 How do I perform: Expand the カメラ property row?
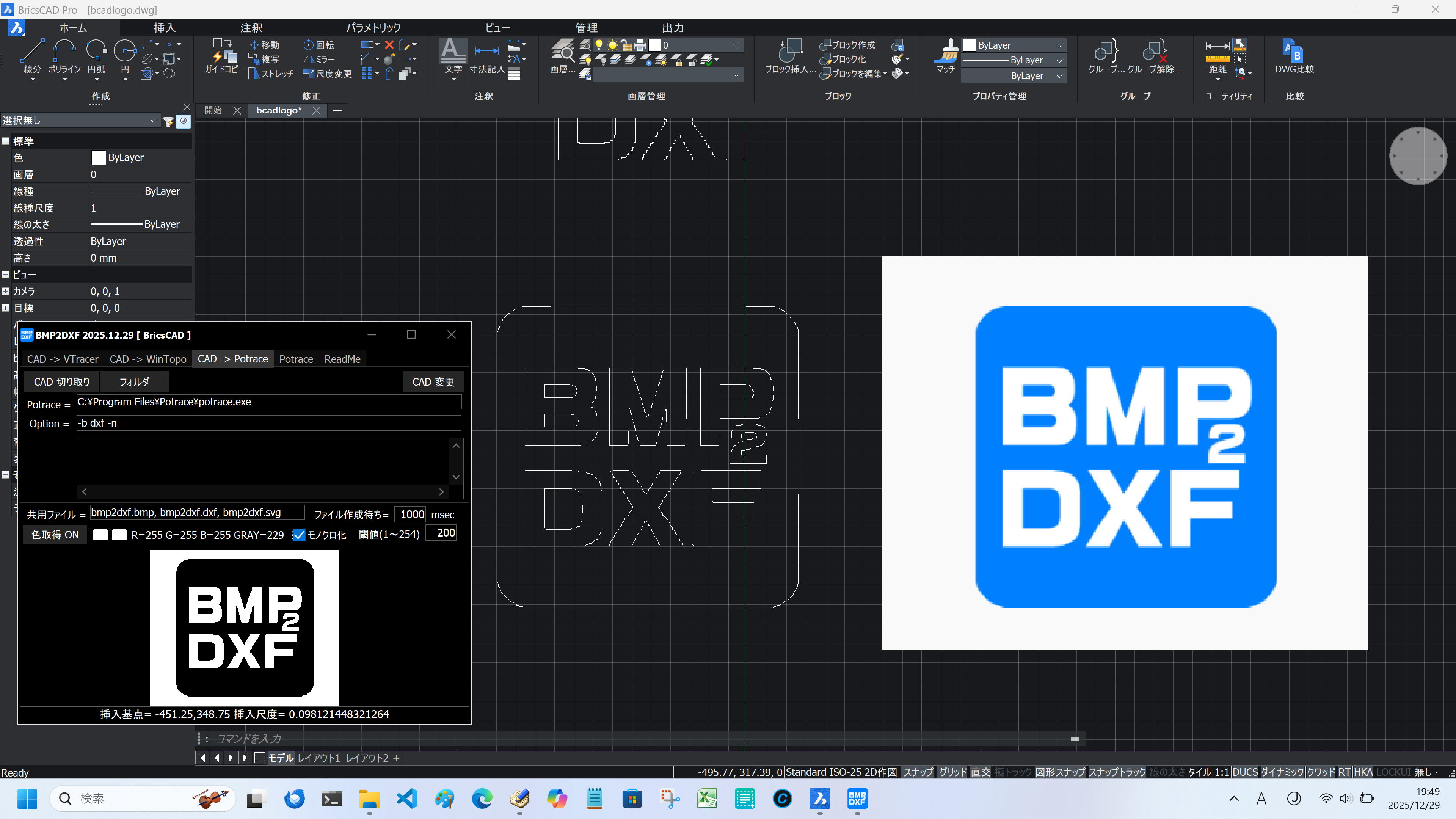(6, 292)
